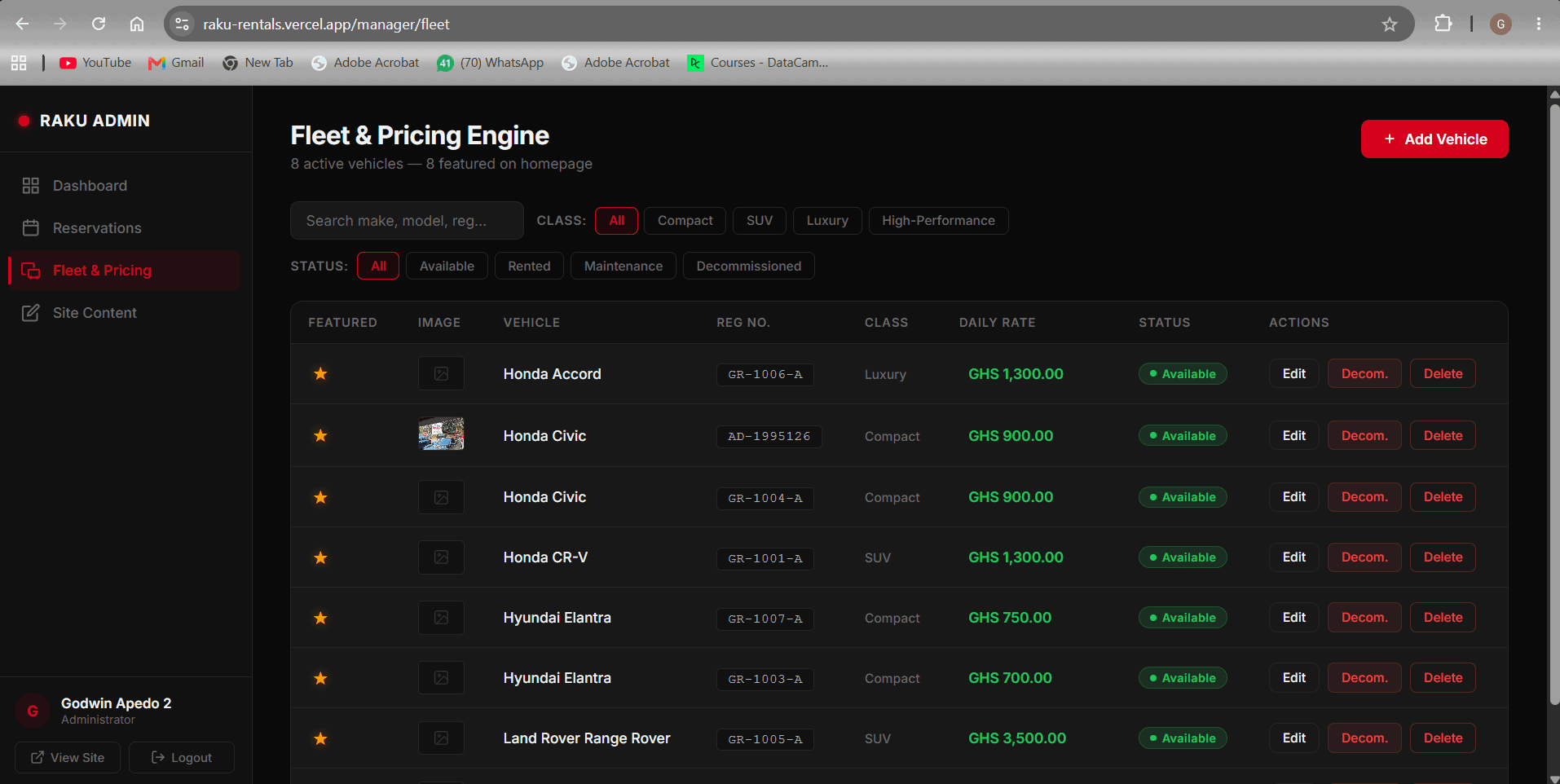Filter by Rented status
The width and height of the screenshot is (1560, 784).
(x=529, y=266)
